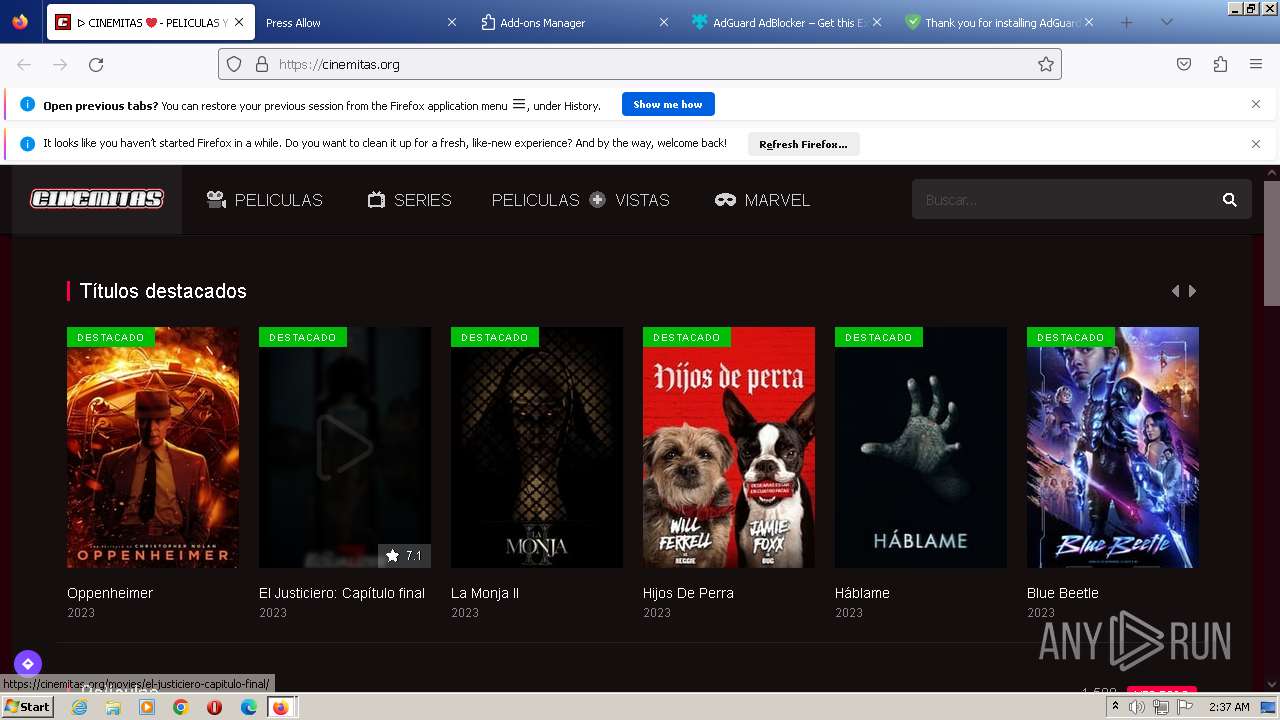Open the Firefox application menu
The width and height of the screenshot is (1280, 720).
tap(1256, 64)
